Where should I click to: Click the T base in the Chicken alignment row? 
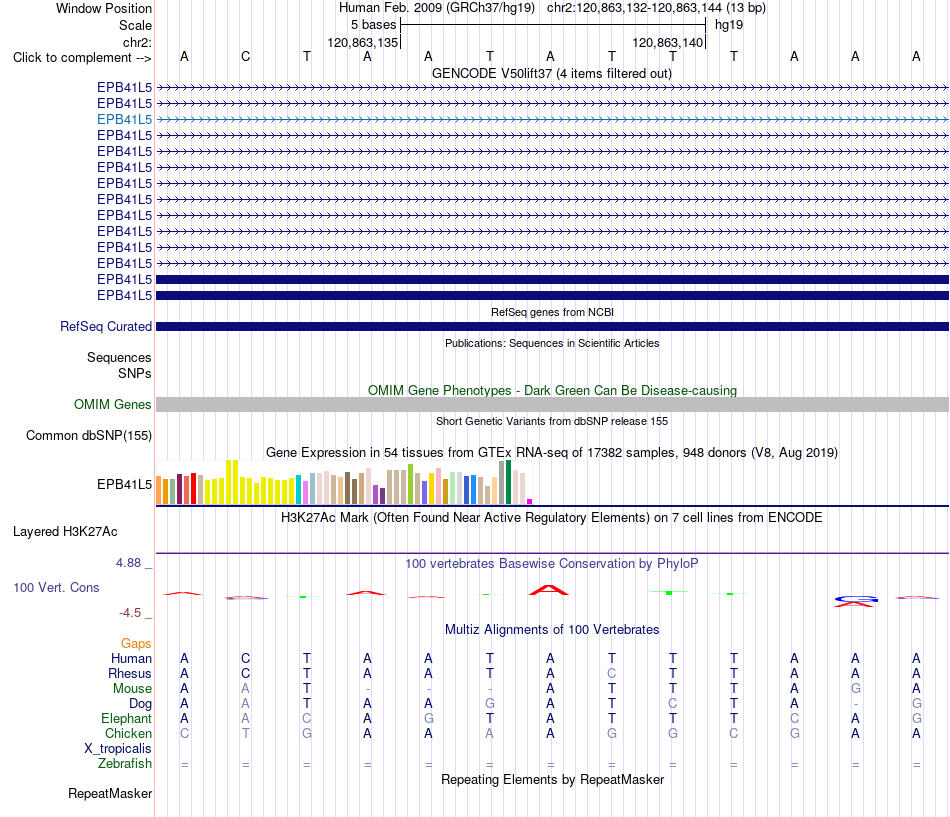click(245, 733)
